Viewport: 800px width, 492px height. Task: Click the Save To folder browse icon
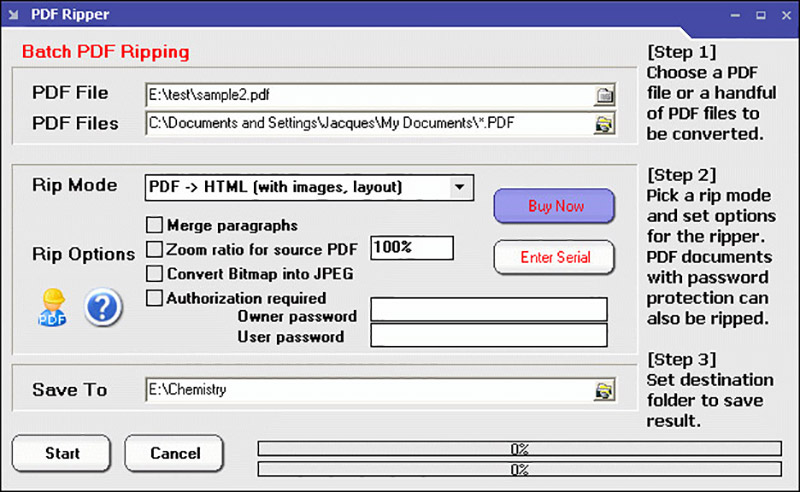pyautogui.click(x=604, y=390)
